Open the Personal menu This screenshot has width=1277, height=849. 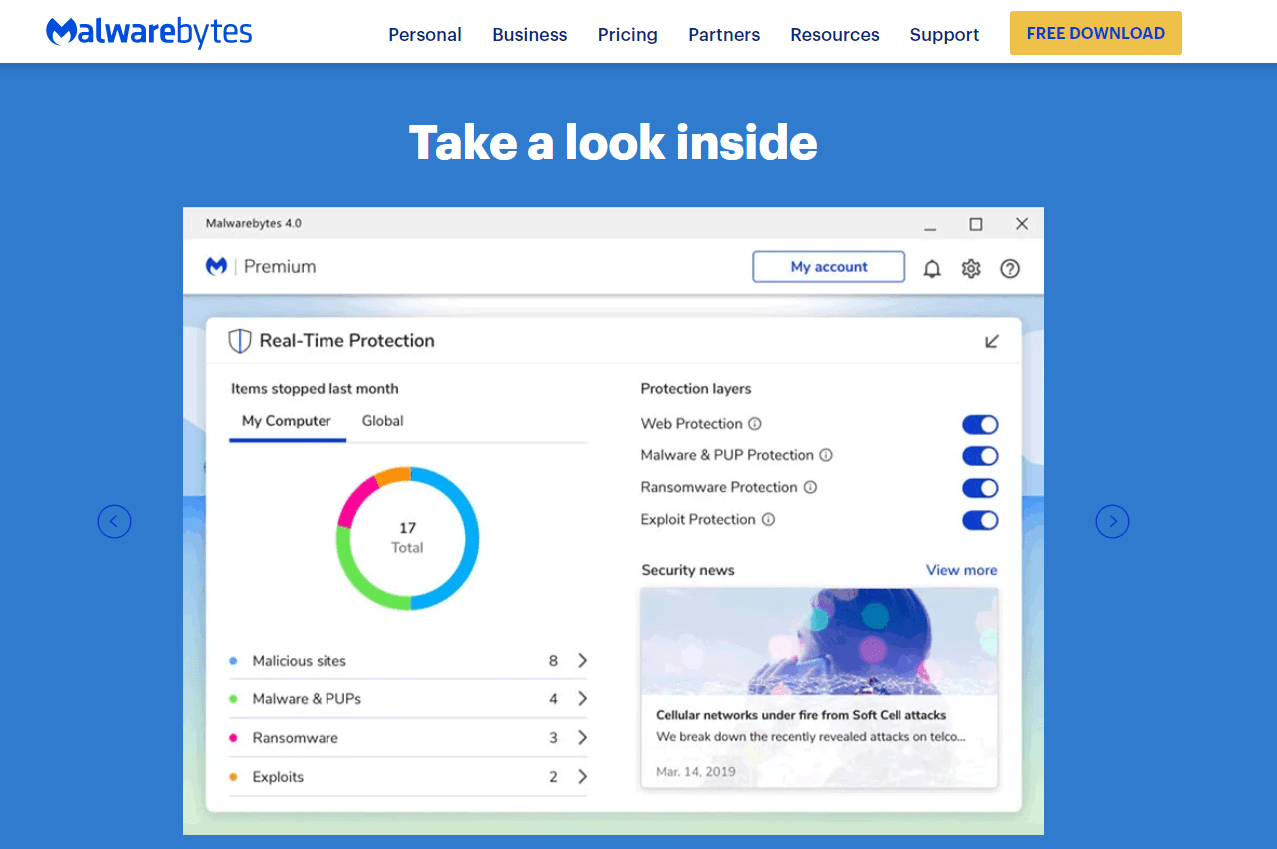(x=425, y=35)
